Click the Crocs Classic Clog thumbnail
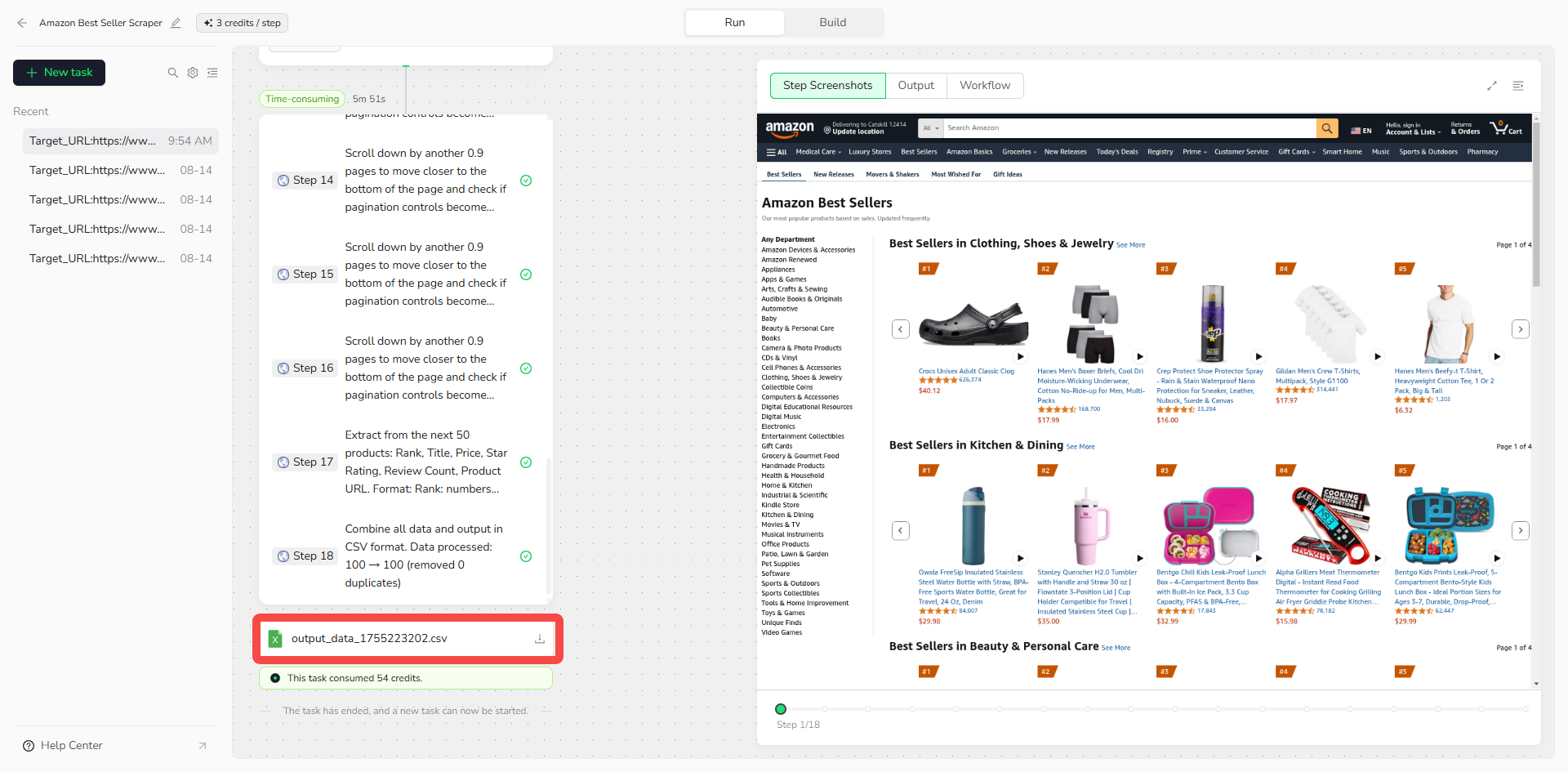 [x=973, y=324]
